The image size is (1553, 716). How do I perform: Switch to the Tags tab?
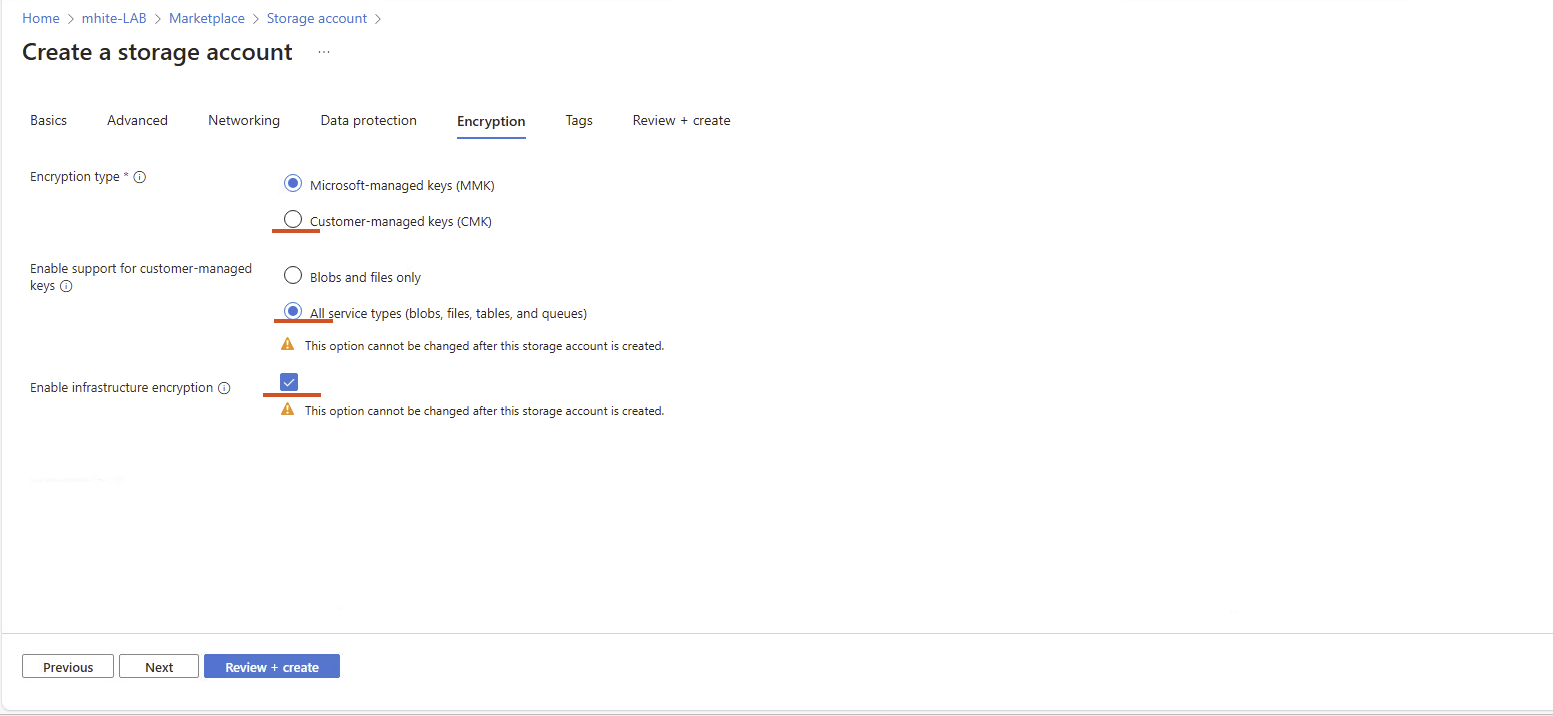click(579, 120)
